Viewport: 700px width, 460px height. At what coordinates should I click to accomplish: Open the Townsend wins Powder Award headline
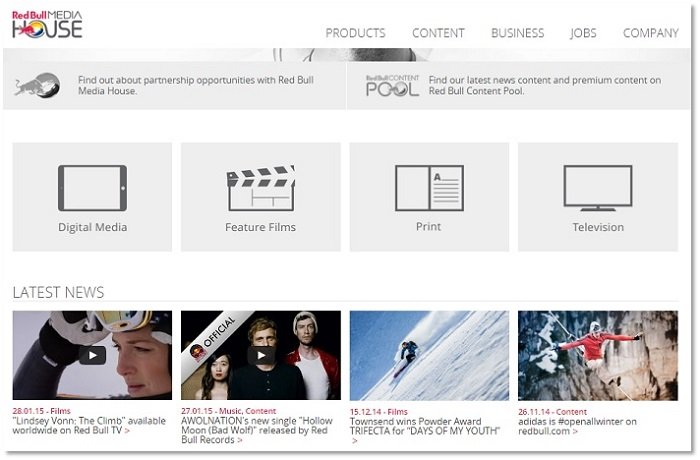tap(425, 427)
